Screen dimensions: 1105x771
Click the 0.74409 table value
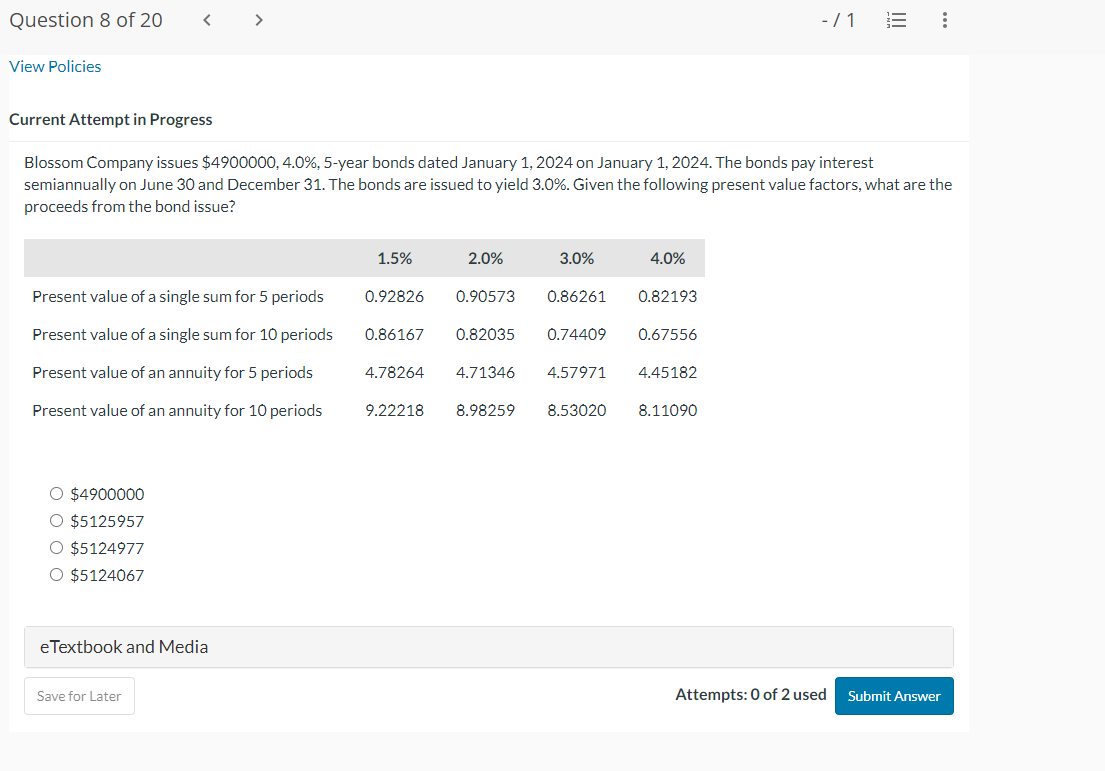(x=576, y=334)
